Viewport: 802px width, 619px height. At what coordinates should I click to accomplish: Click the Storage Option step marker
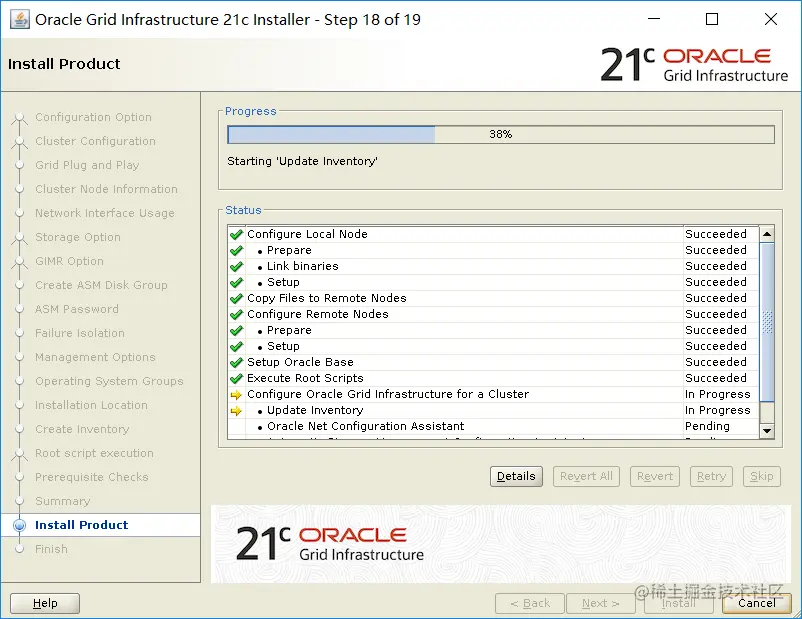coord(19,238)
